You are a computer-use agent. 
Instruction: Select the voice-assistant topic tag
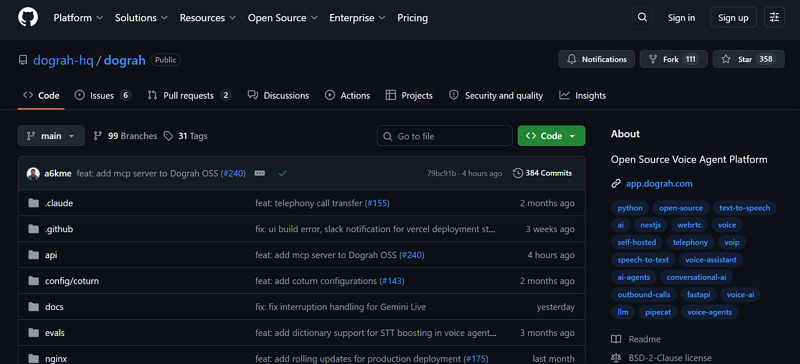(711, 260)
